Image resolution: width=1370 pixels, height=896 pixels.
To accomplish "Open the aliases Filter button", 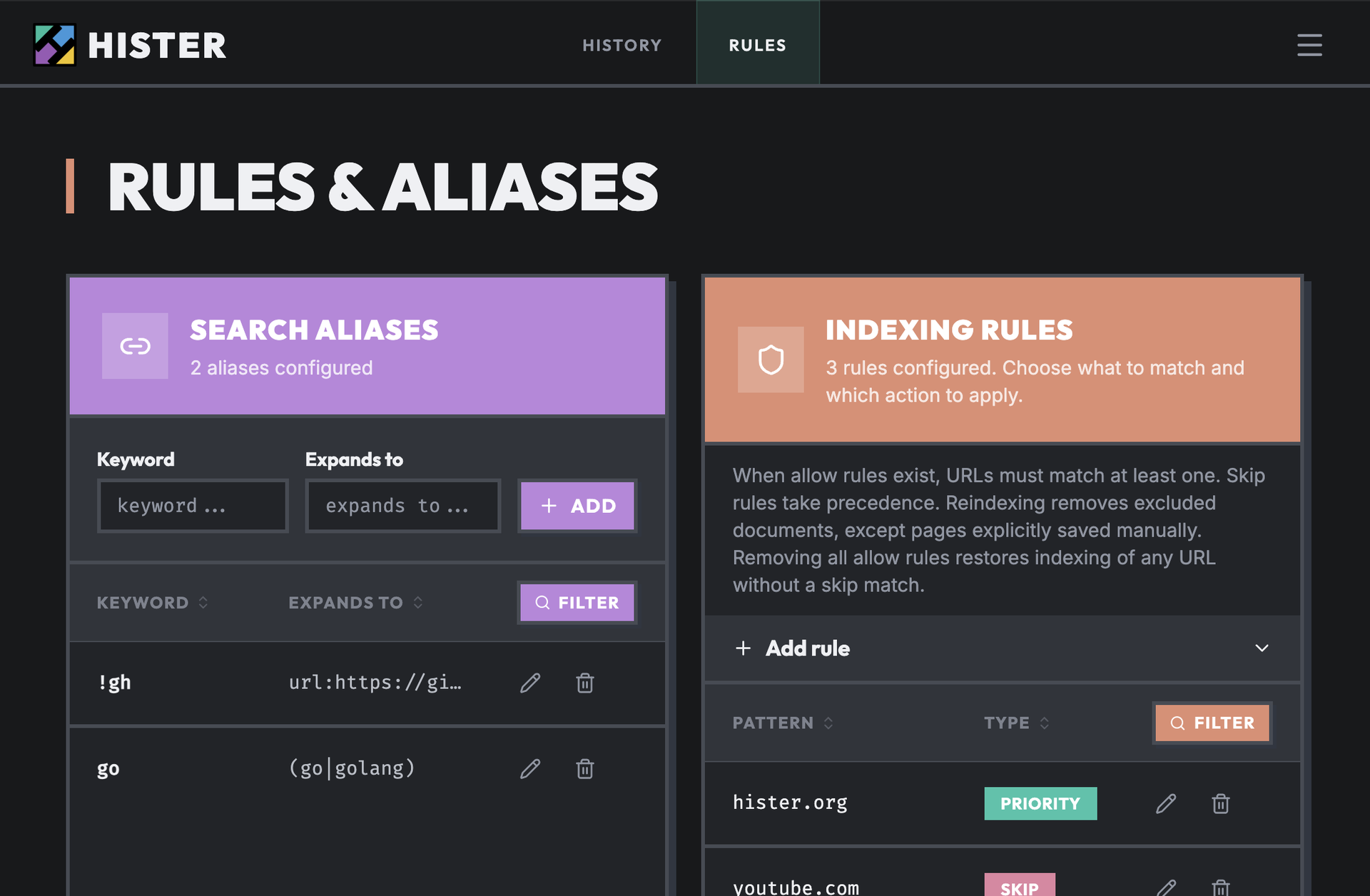I will (577, 603).
